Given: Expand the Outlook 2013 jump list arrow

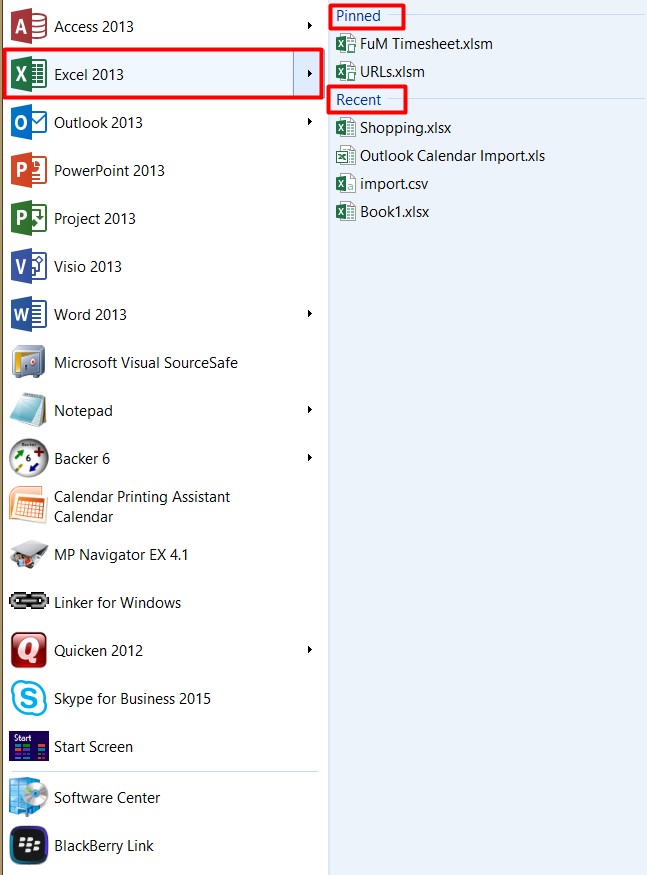Looking at the screenshot, I should point(309,122).
